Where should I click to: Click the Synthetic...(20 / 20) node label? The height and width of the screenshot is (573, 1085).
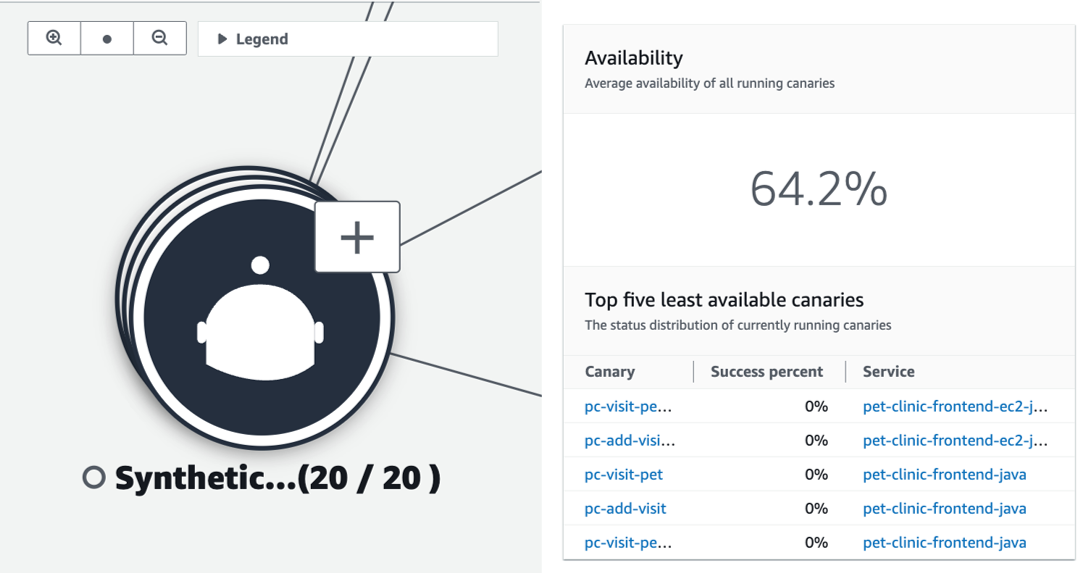[277, 478]
